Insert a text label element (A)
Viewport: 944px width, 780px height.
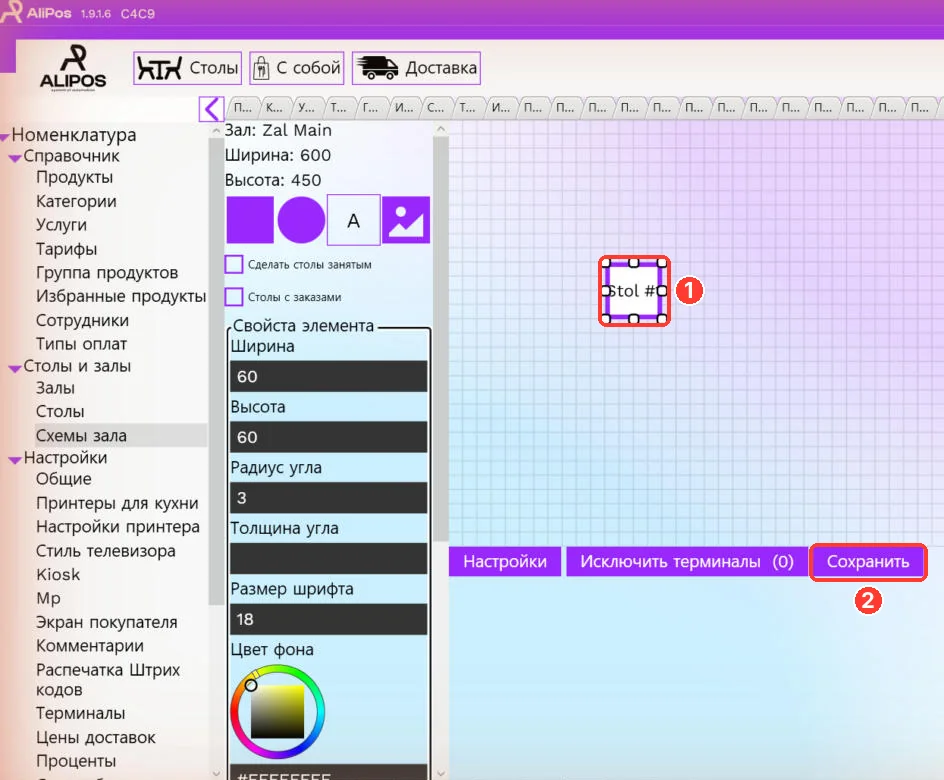[x=353, y=220]
